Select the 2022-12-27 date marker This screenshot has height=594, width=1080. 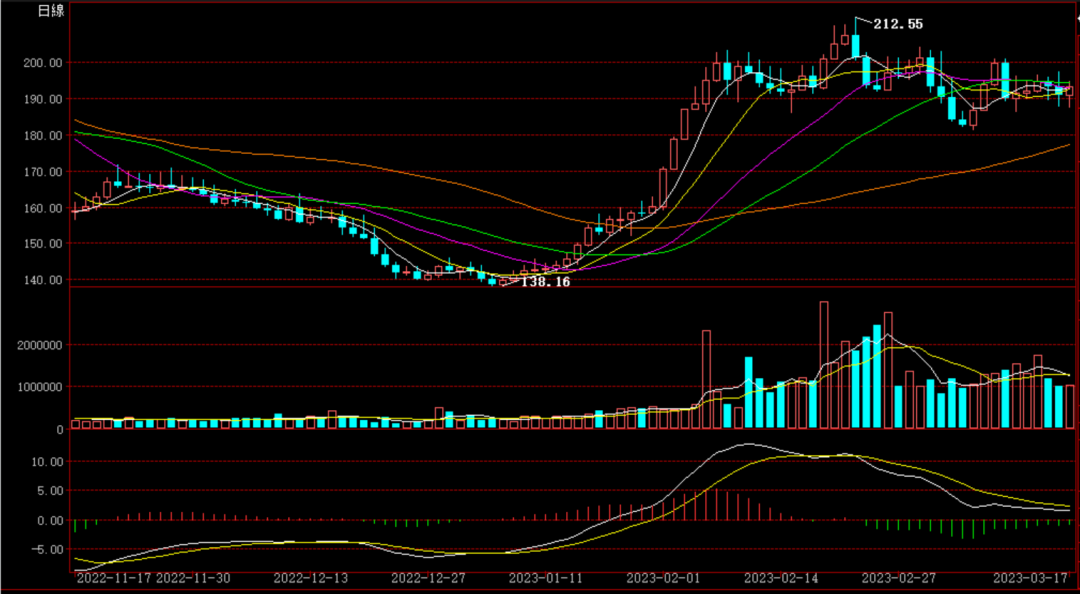[x=428, y=578]
